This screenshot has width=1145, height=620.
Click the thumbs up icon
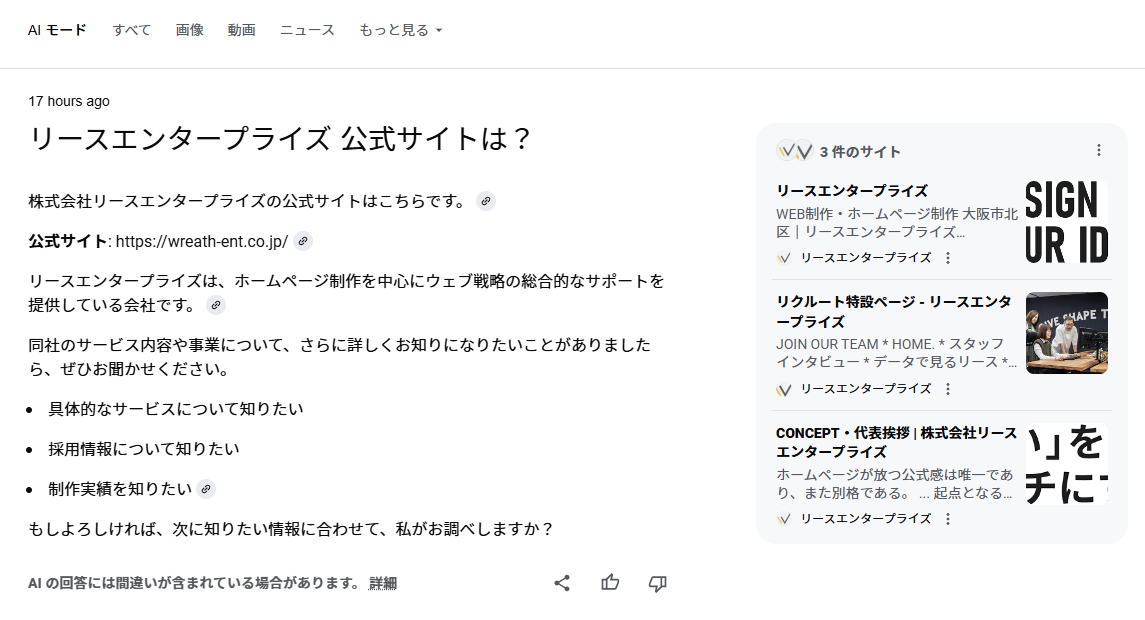[610, 583]
